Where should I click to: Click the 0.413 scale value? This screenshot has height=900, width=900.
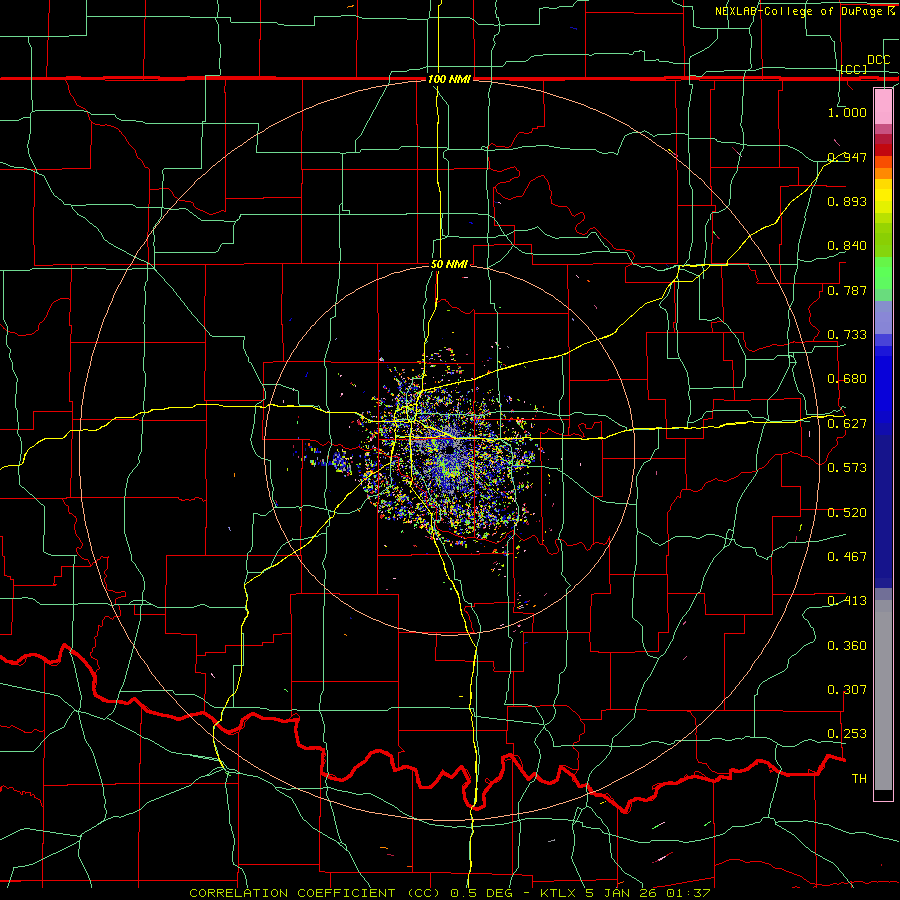coord(847,600)
